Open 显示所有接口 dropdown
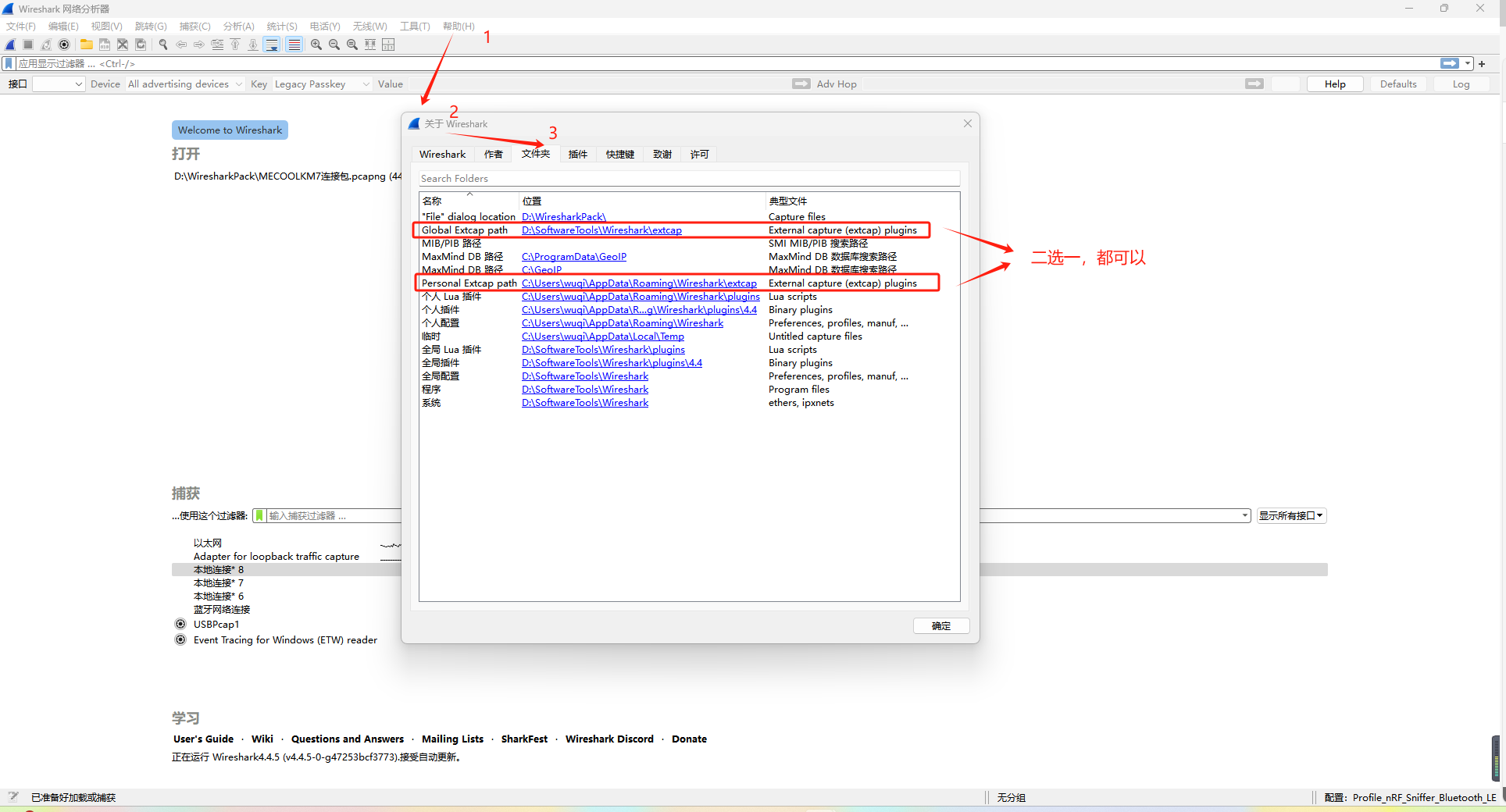Viewport: 1506px width, 812px height. point(1291,516)
